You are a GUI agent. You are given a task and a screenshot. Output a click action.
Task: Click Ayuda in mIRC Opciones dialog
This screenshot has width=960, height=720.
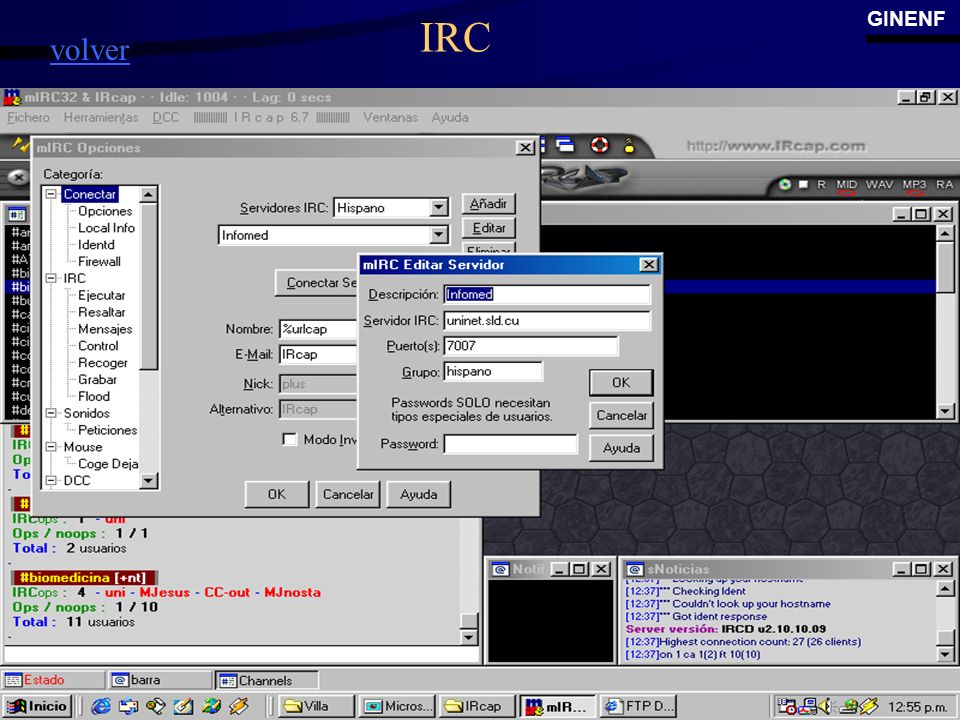419,494
